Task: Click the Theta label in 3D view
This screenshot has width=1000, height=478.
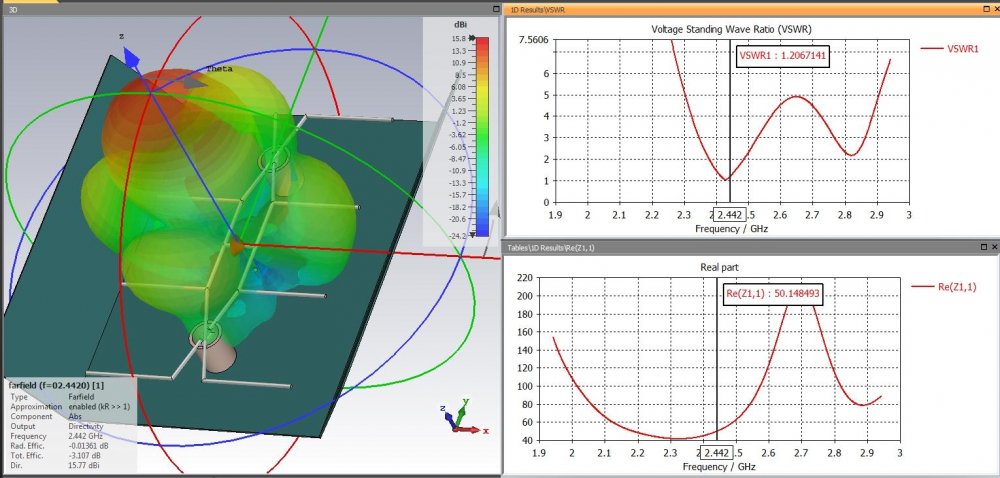Action: (218, 69)
